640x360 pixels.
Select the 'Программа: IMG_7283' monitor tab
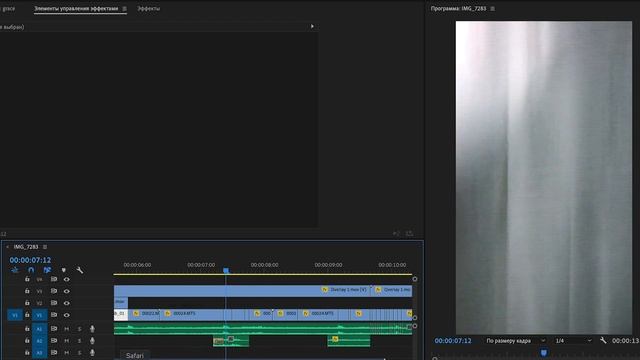pyautogui.click(x=458, y=9)
